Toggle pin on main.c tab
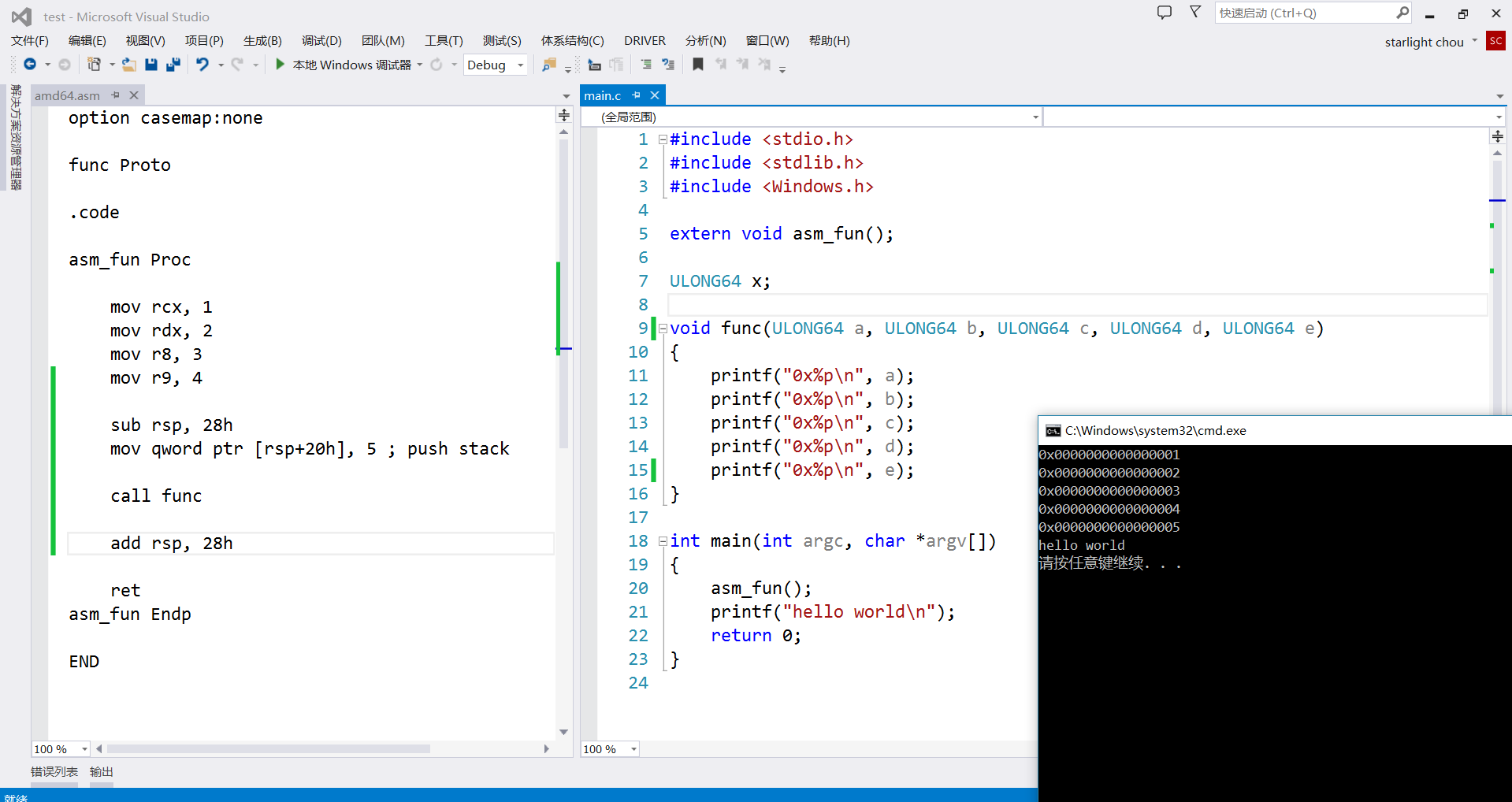Screen dimensions: 1512x802 637,95
